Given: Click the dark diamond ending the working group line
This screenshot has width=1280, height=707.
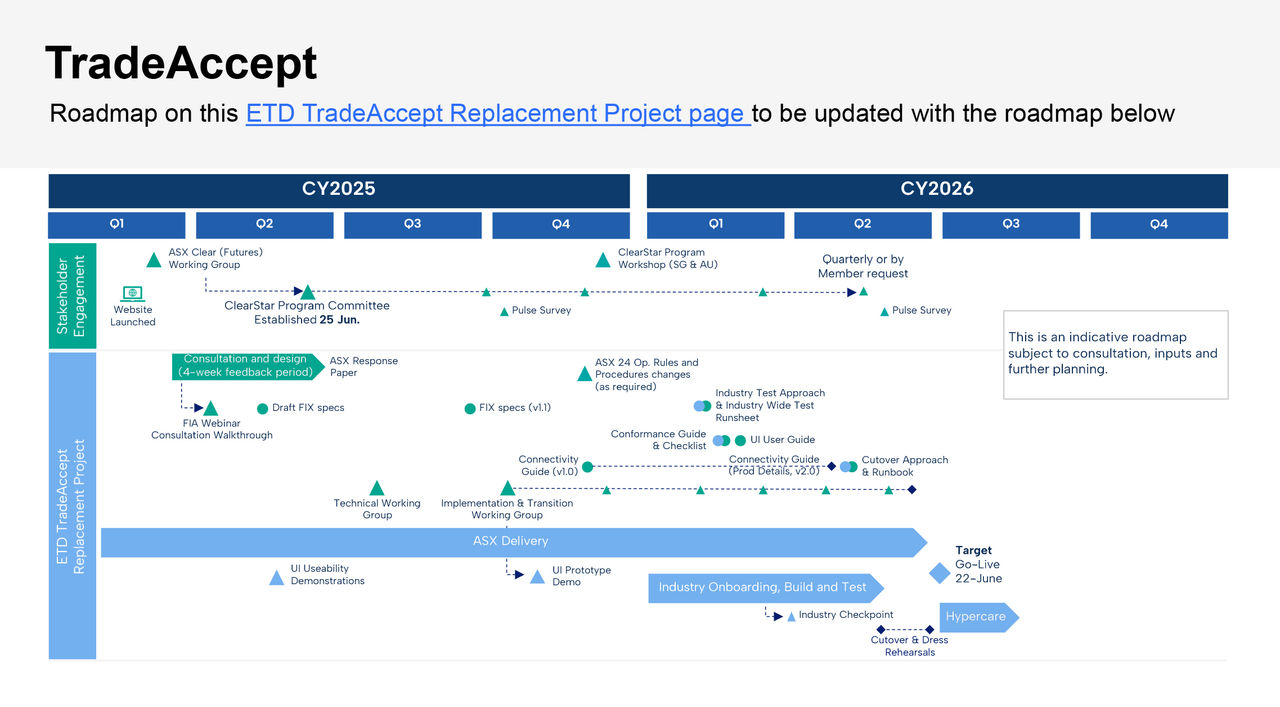Looking at the screenshot, I should (x=912, y=490).
